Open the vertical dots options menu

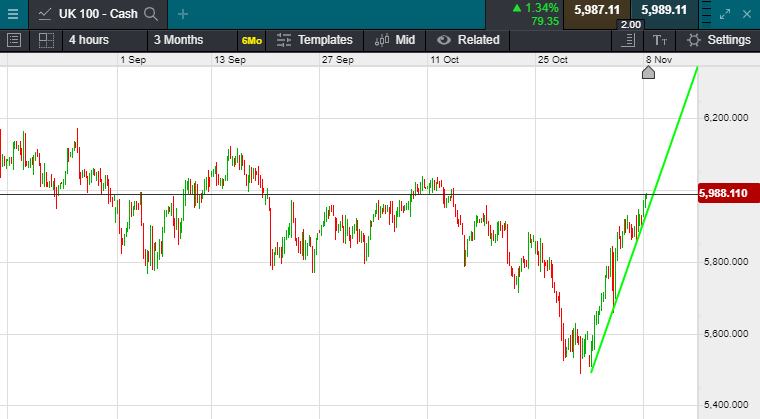706,13
